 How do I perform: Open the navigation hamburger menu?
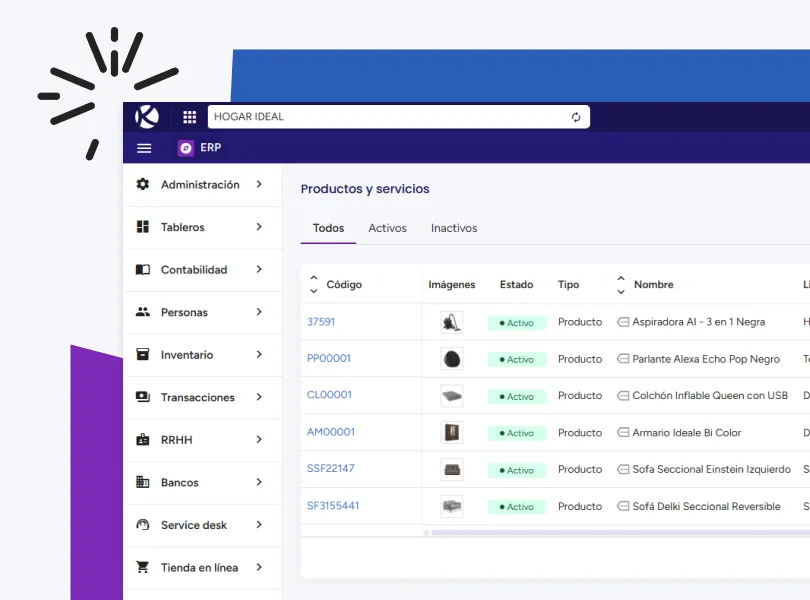coord(144,147)
